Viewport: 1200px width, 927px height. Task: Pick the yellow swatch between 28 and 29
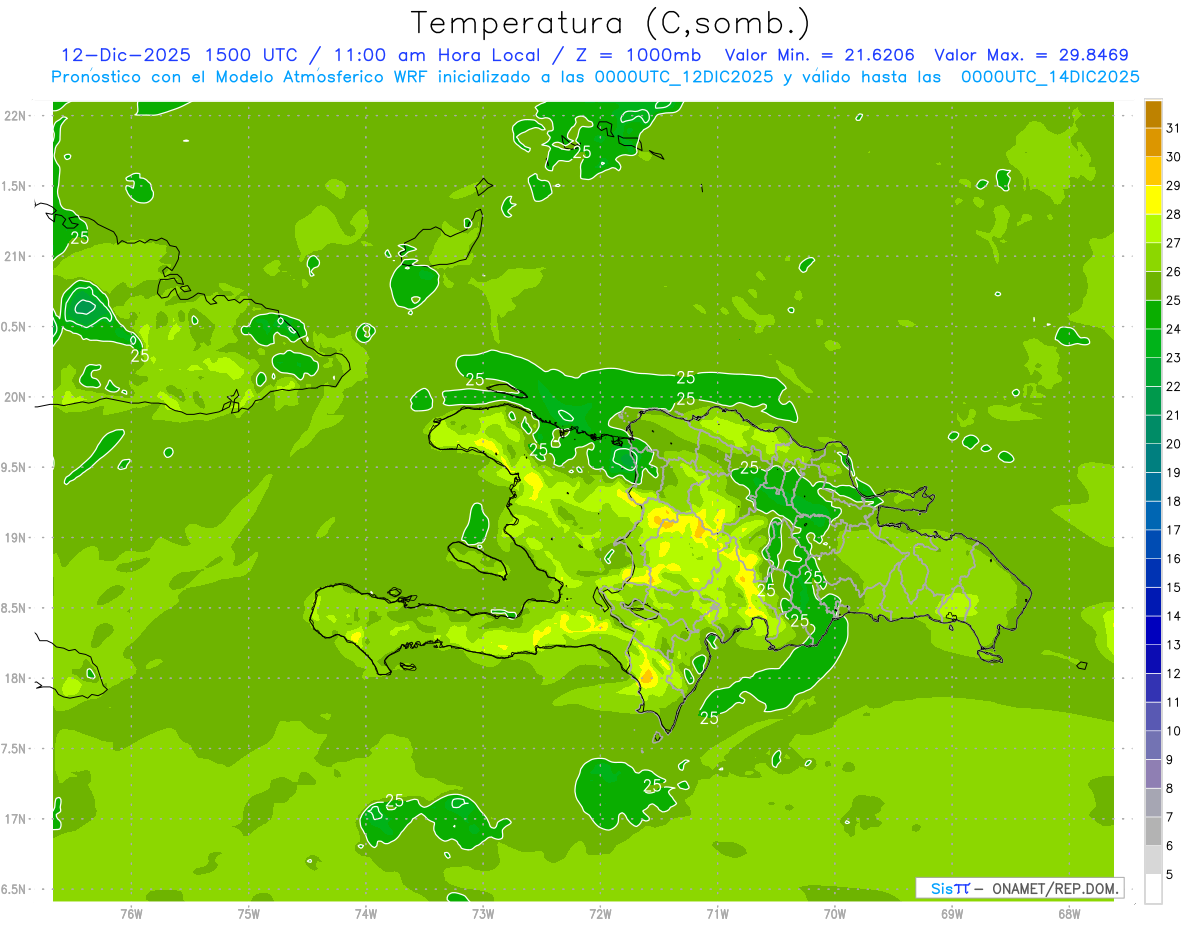1153,200
